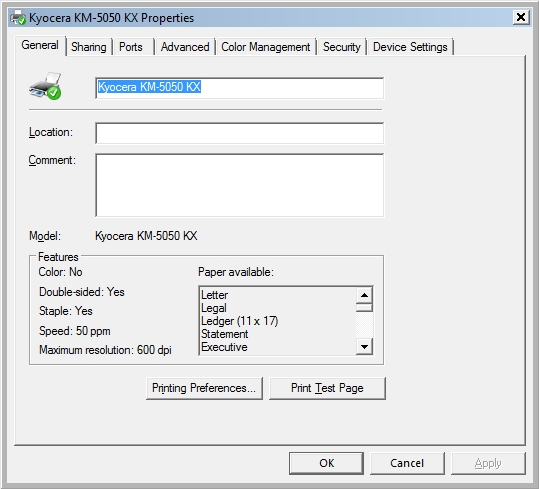The image size is (539, 489).
Task: Click the 'Double-sided: Yes' text
Action: pos(82,292)
